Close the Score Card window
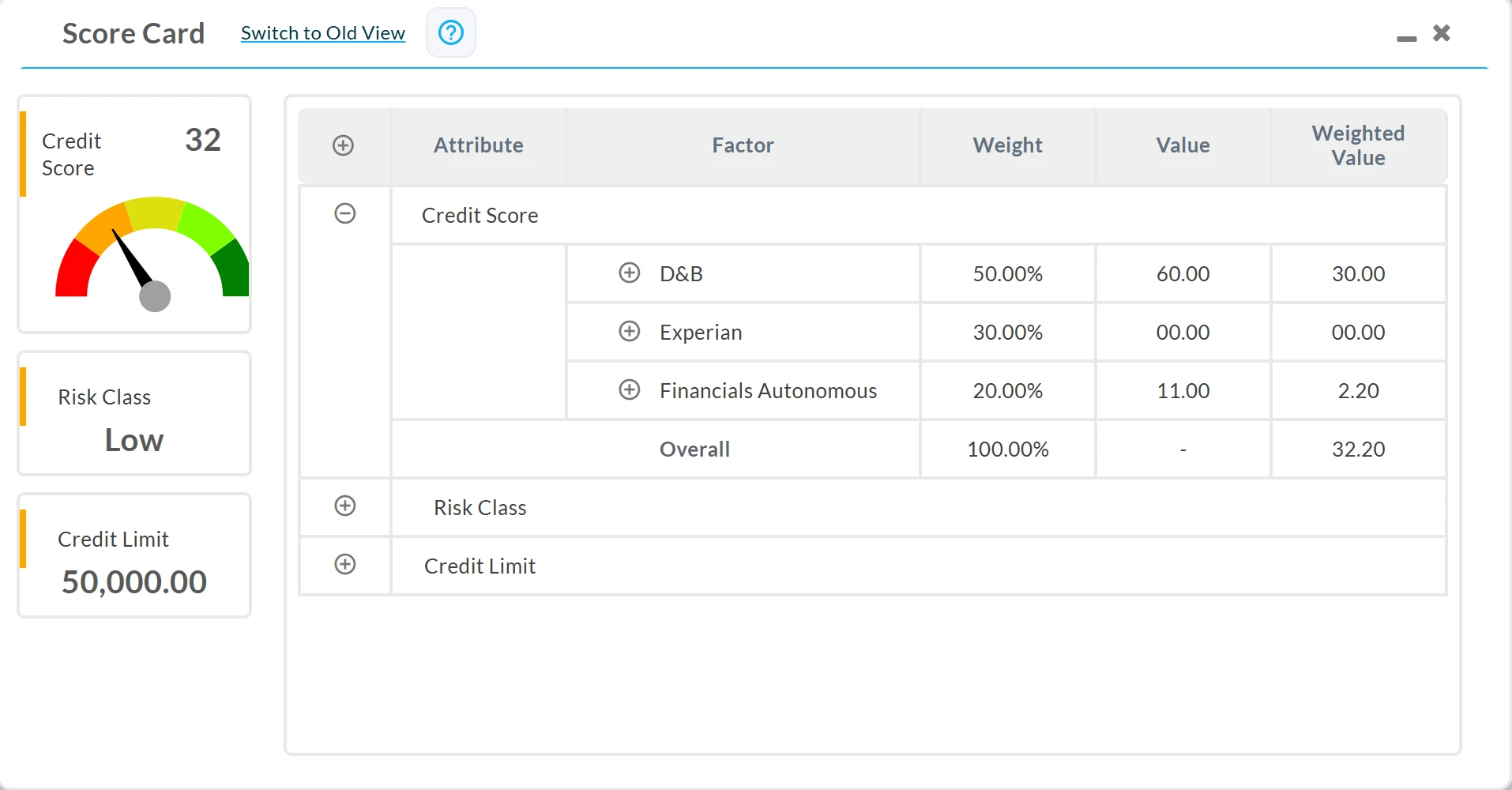 click(x=1442, y=32)
